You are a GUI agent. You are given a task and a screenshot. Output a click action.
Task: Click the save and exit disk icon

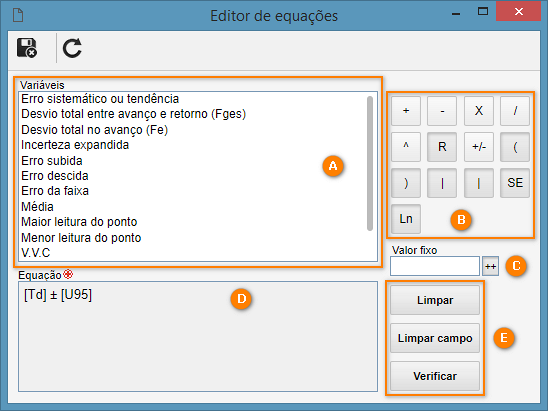coord(27,48)
